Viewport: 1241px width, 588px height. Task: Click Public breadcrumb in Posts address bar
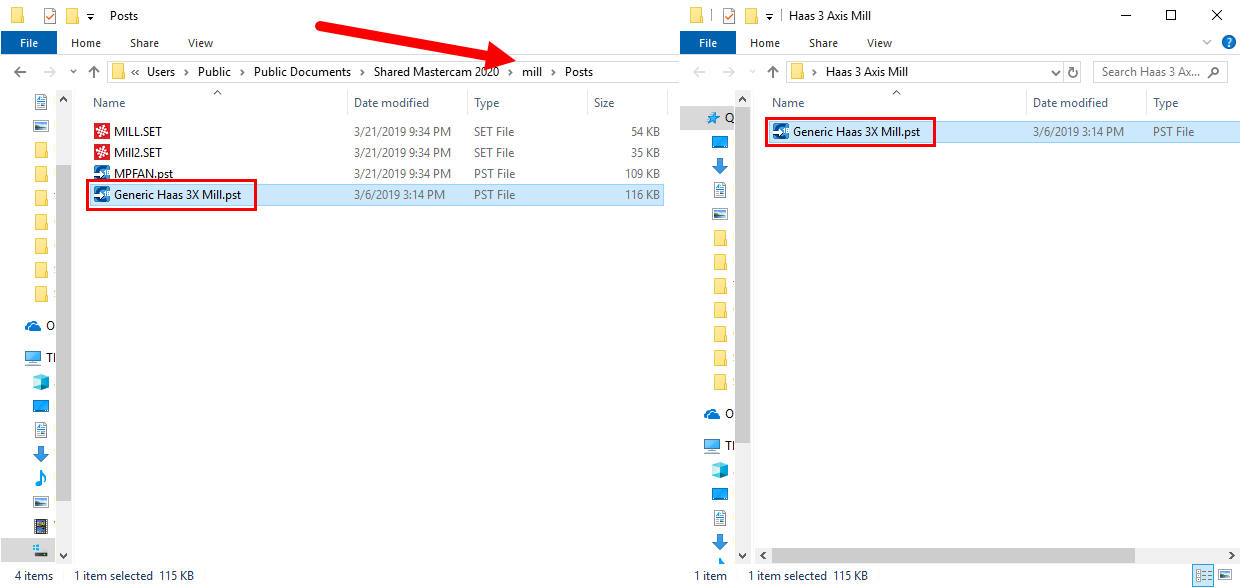click(214, 72)
